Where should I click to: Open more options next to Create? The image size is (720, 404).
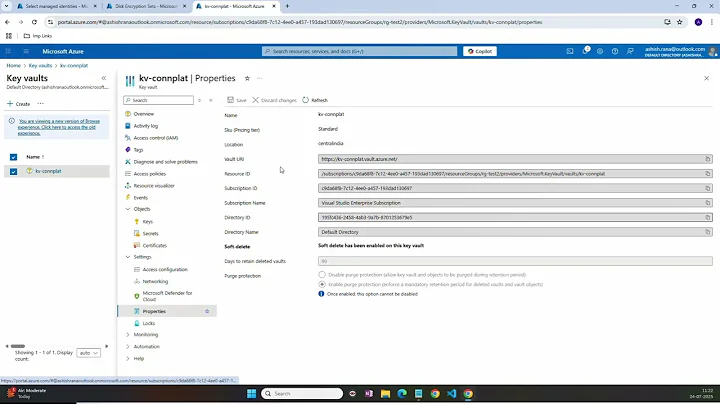[x=40, y=104]
